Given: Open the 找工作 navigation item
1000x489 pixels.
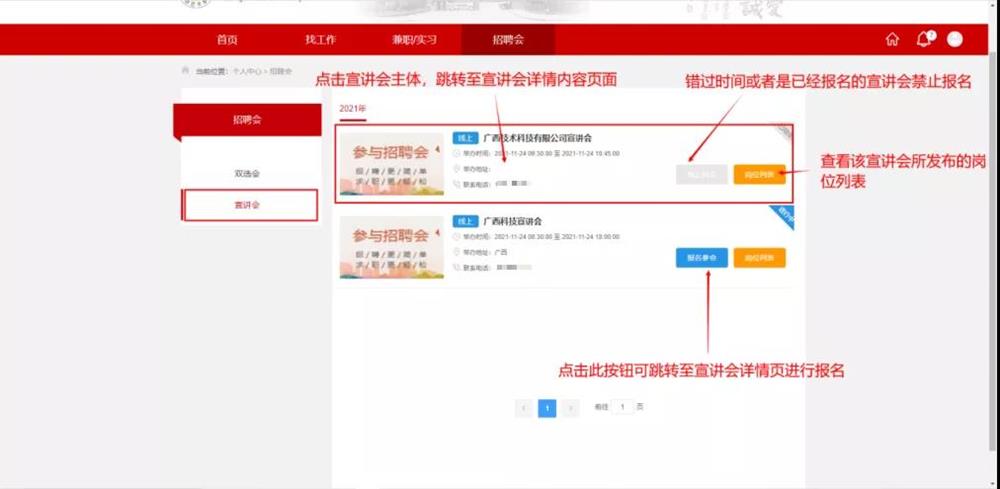Looking at the screenshot, I should [x=320, y=40].
